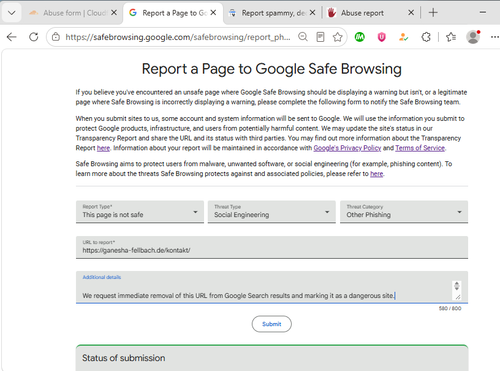Viewport: 500px width, 371px height.
Task: Click the Submit button
Action: (x=272, y=324)
